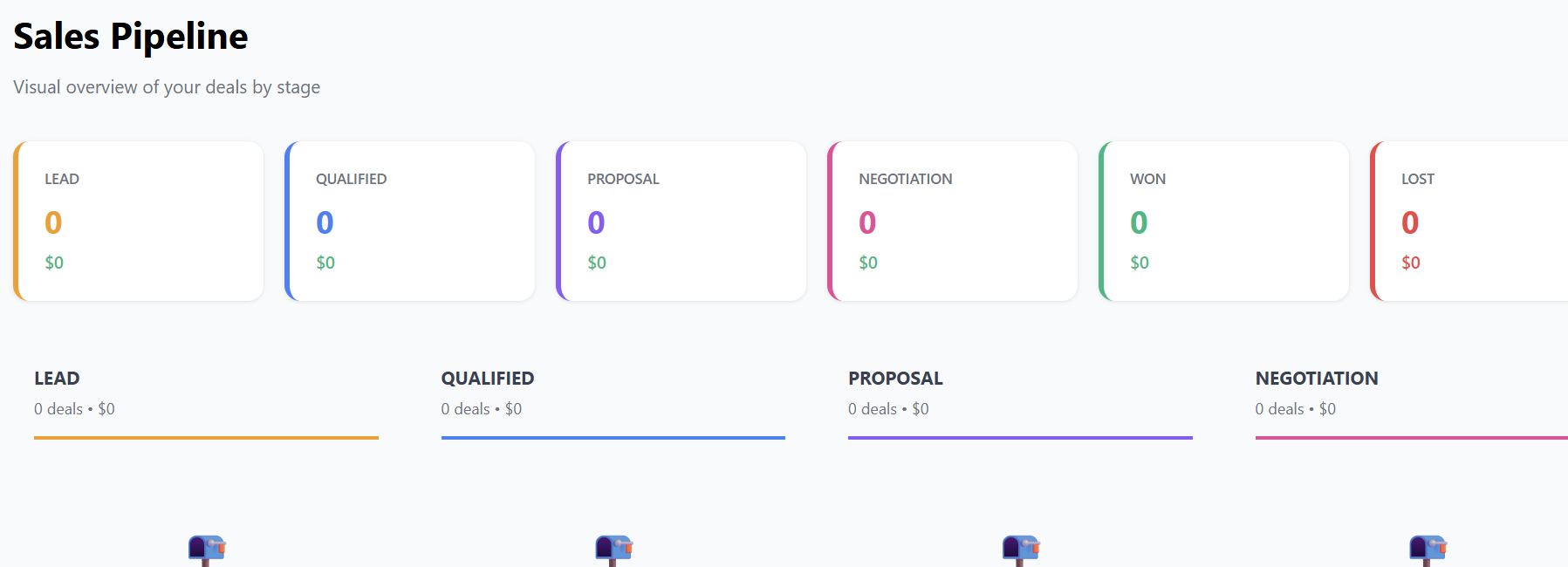Image resolution: width=1568 pixels, height=567 pixels.
Task: Click the mailbox icon under Negotiation column
Action: coord(1428,550)
